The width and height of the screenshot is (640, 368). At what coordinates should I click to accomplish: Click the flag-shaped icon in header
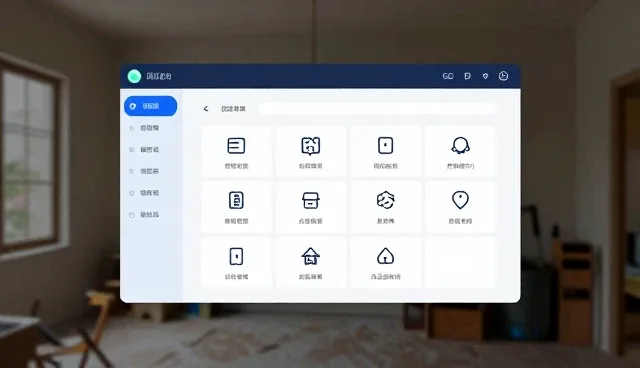[467, 76]
